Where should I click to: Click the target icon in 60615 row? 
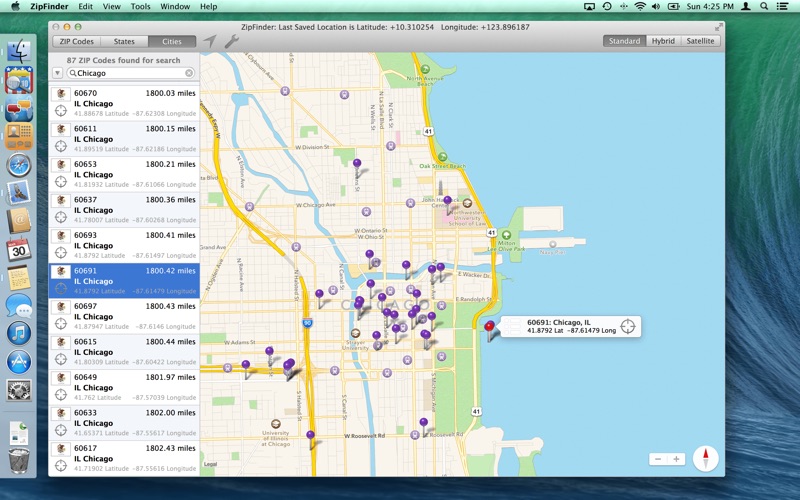61,359
